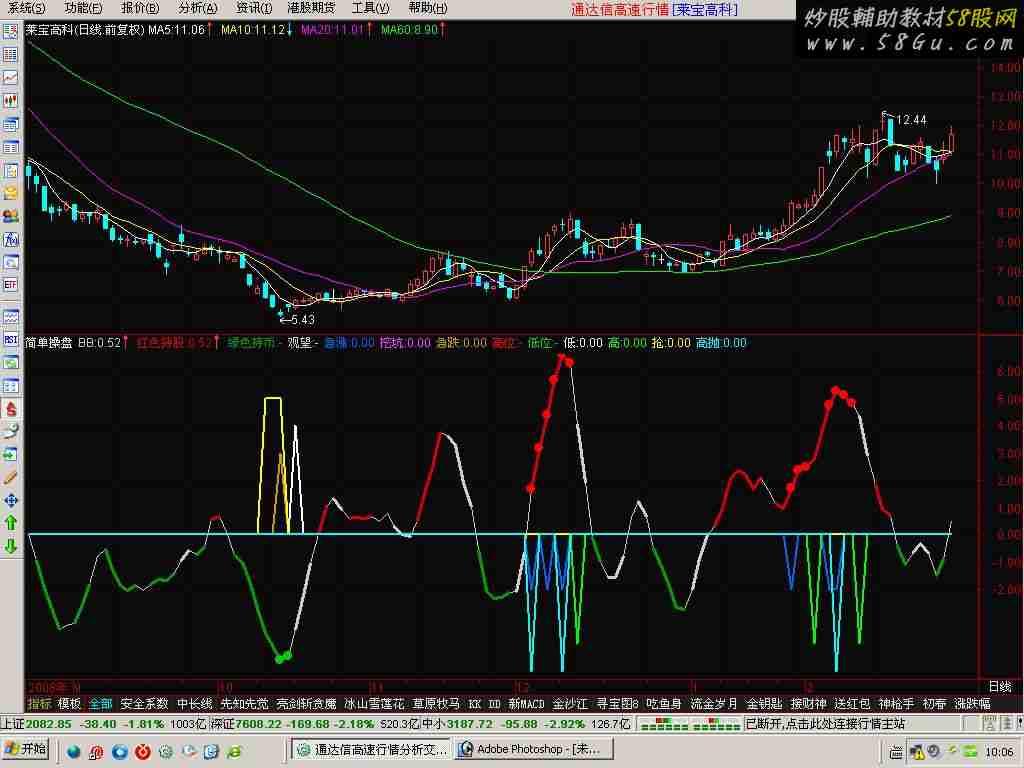Click the RSI indicator icon in left toolbar
Screen dimensions: 1024x768
tap(10, 340)
